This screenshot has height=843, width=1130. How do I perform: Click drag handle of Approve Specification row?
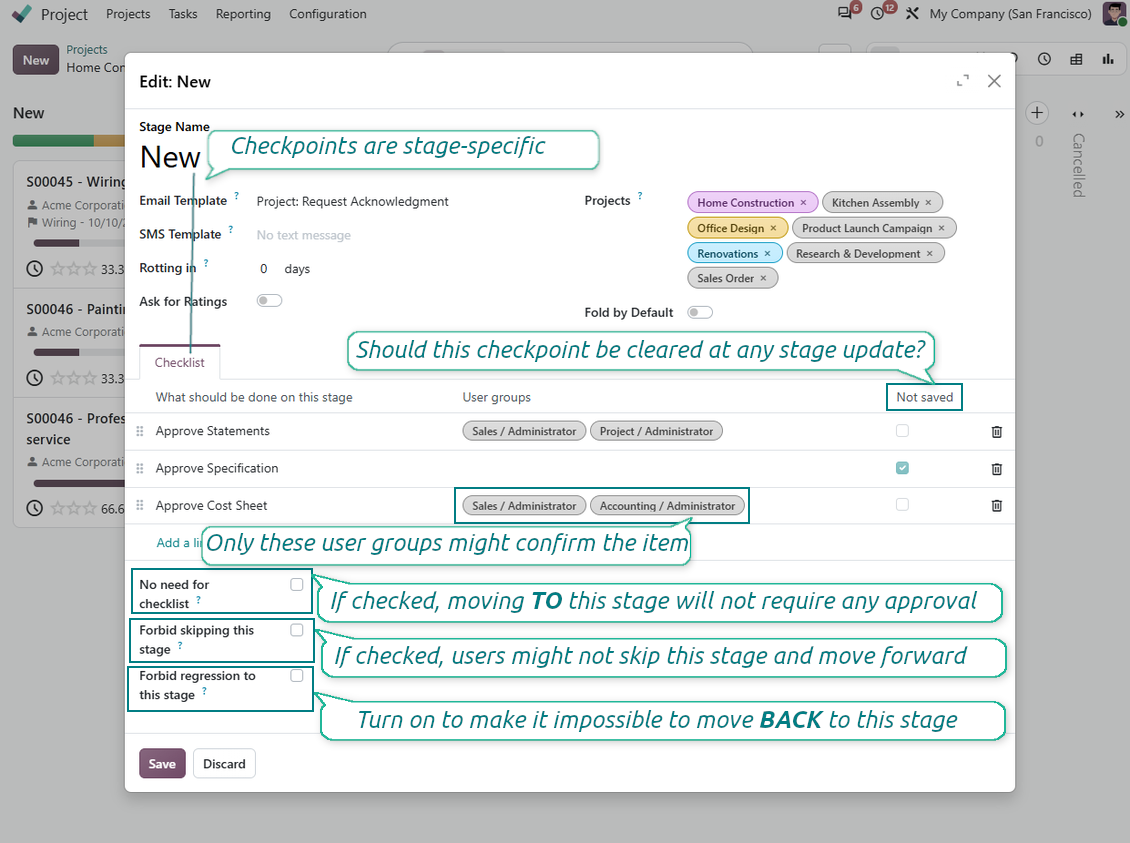pos(140,468)
